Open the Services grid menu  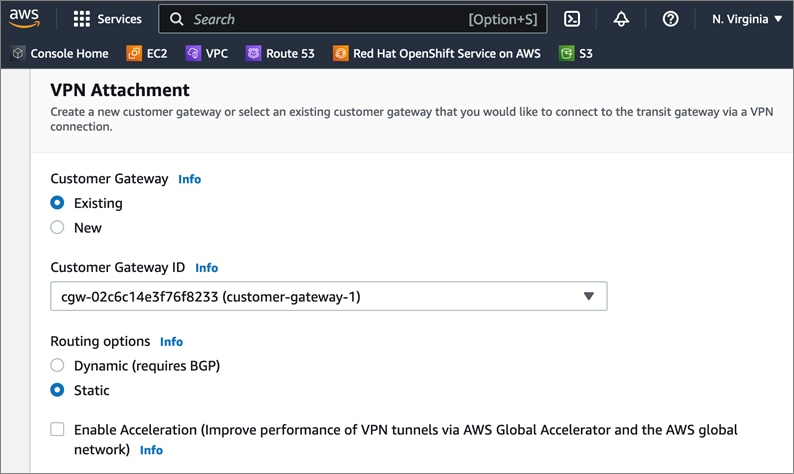[82, 19]
